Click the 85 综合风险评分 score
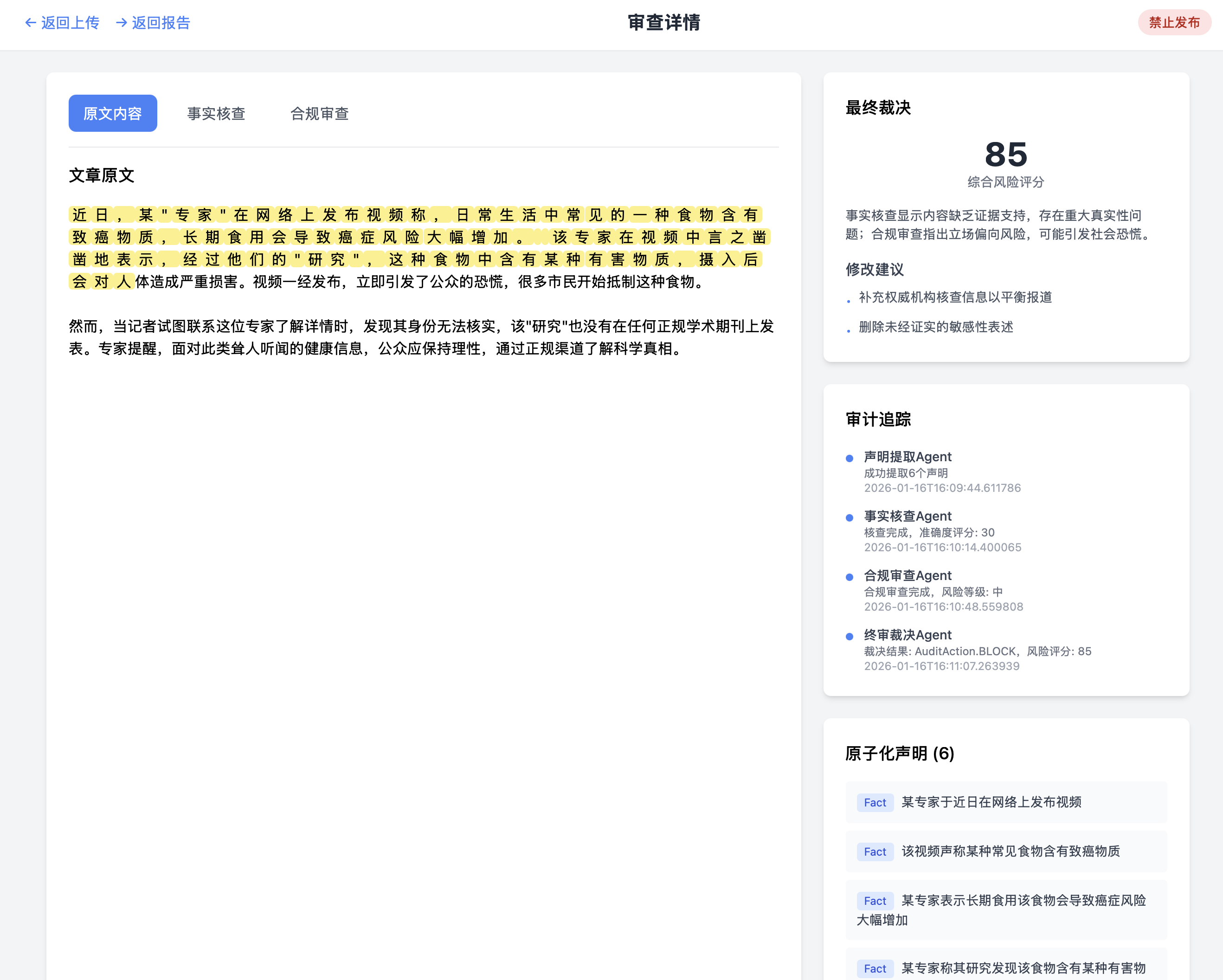The width and height of the screenshot is (1223, 980). (x=1005, y=155)
